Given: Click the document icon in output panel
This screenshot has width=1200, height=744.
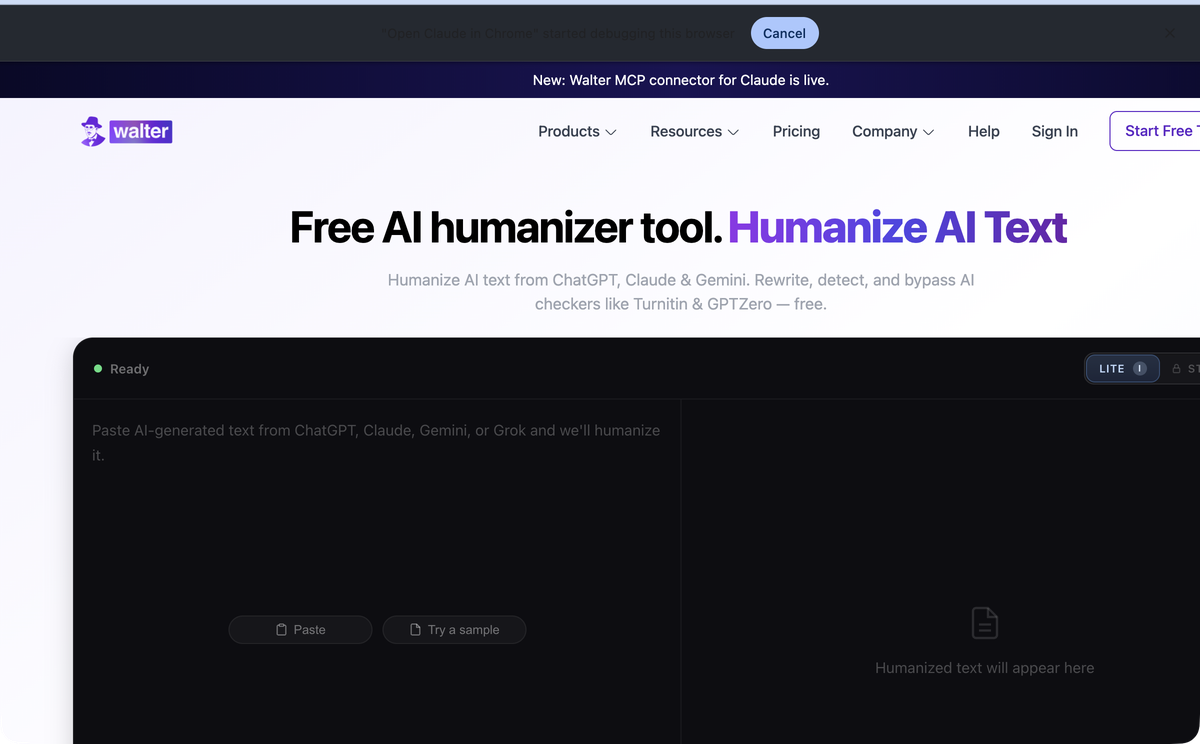Looking at the screenshot, I should pos(985,622).
